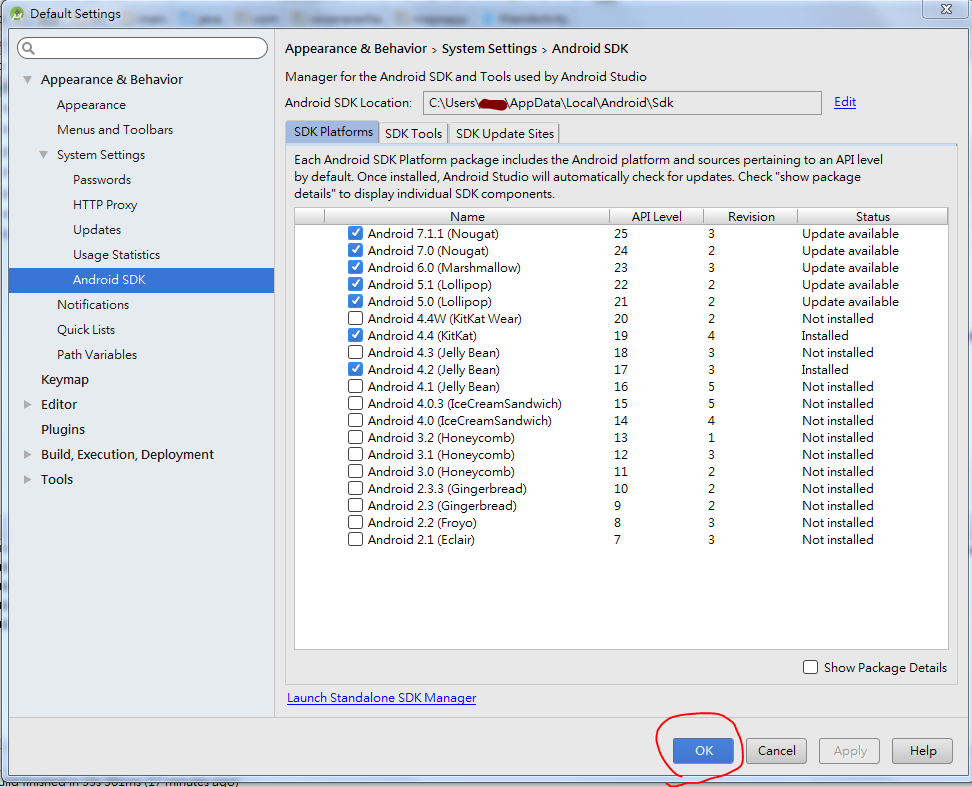
Task: Select Android SDK tree item
Action: pyautogui.click(x=141, y=280)
